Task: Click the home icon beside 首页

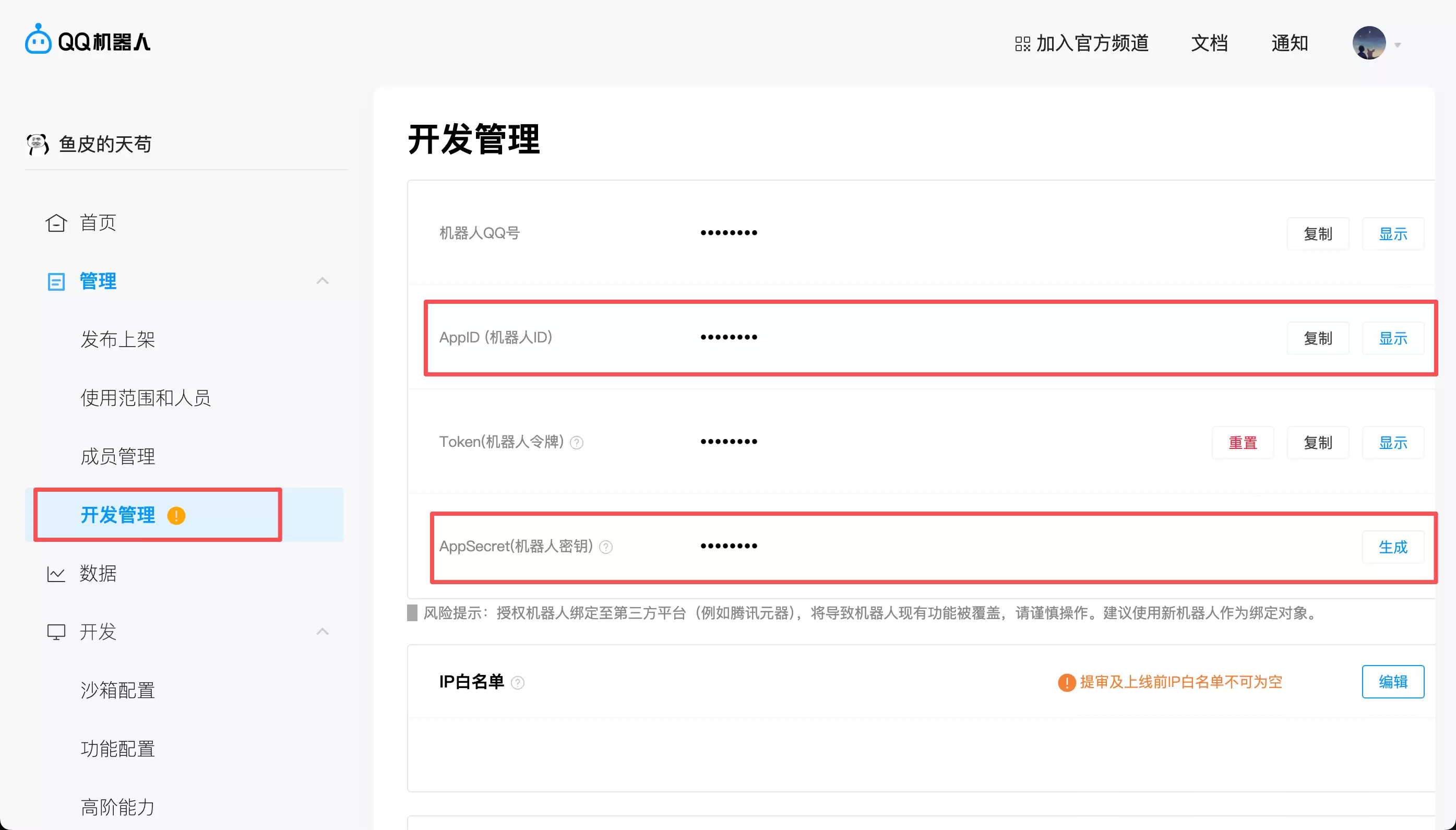Action: click(56, 222)
